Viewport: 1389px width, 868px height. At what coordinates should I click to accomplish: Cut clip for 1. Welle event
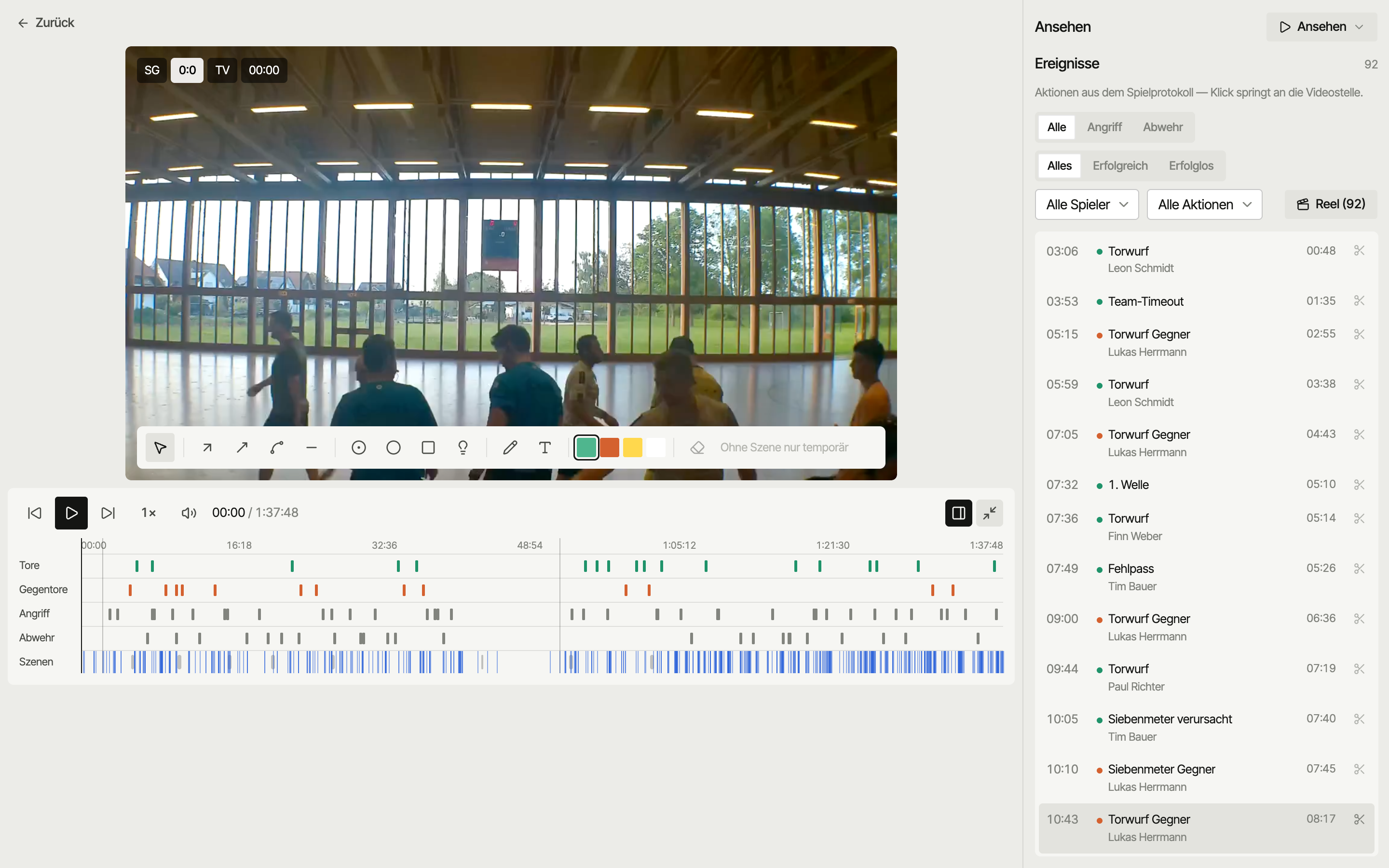(x=1359, y=485)
